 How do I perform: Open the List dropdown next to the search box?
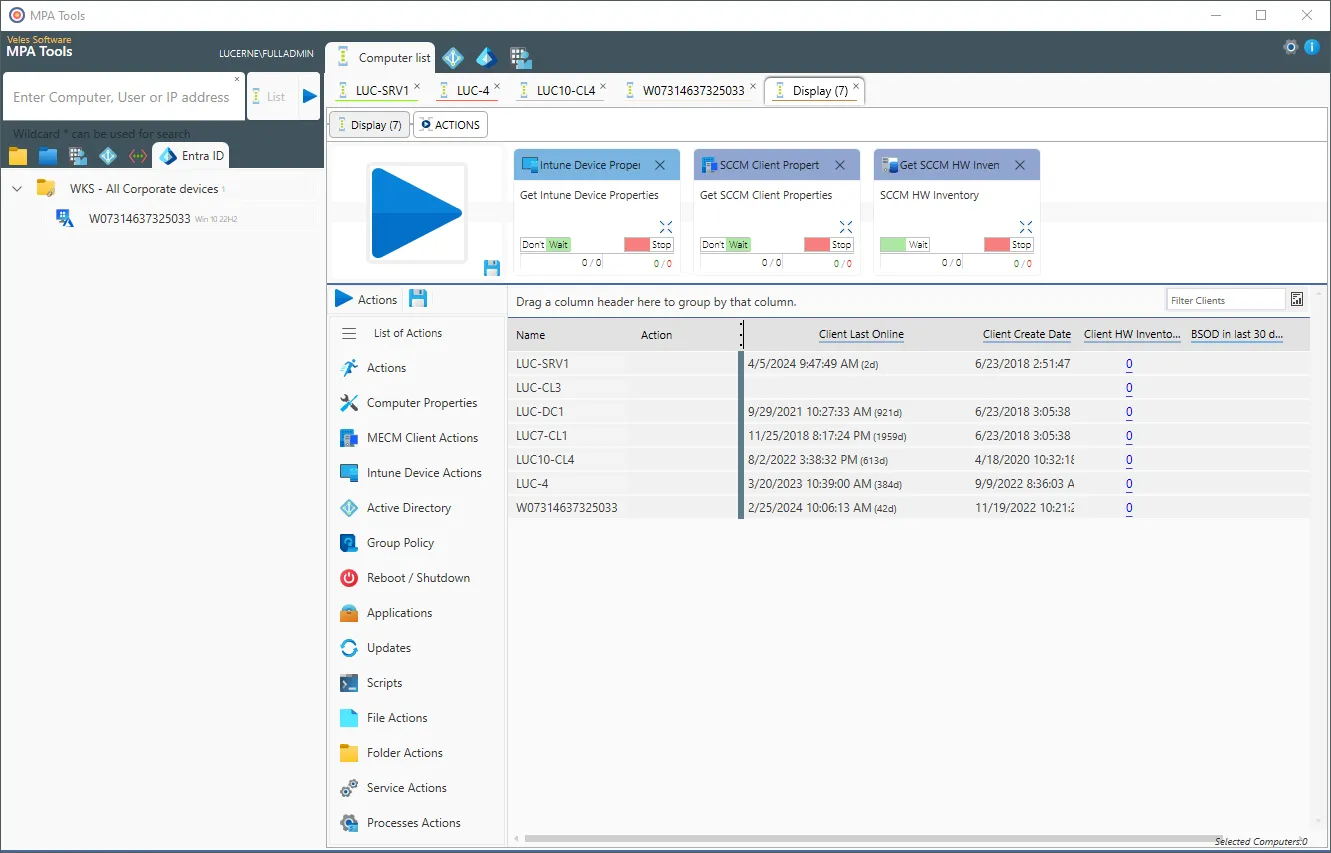[x=269, y=96]
